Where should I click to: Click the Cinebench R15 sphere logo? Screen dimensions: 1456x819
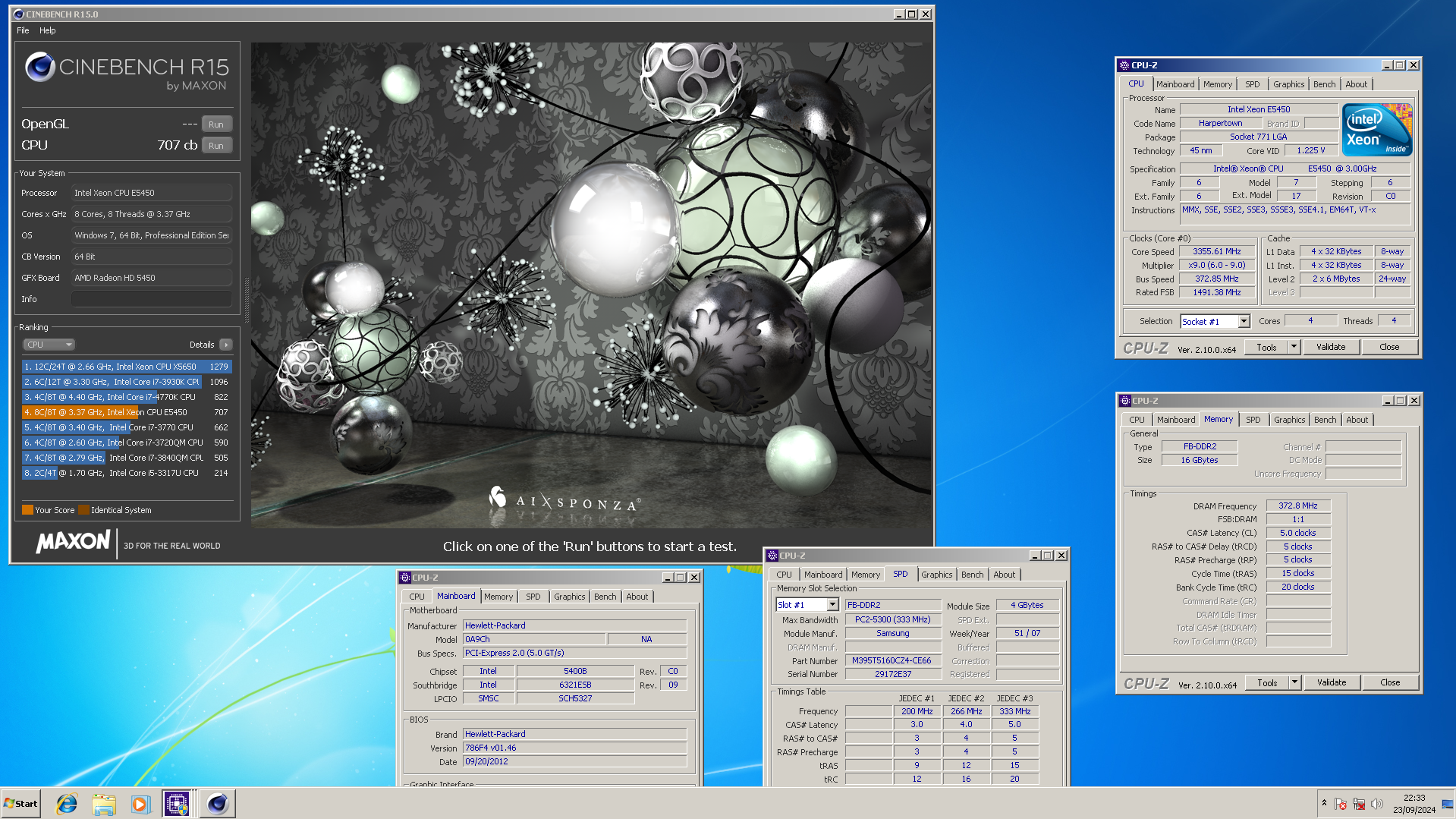pyautogui.click(x=40, y=67)
